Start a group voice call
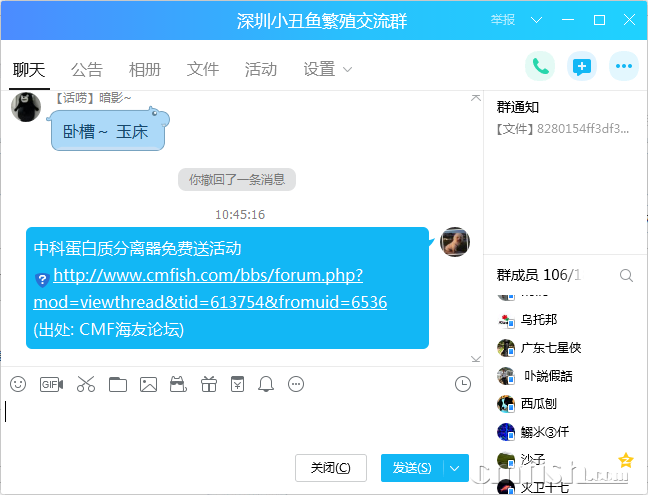 point(540,66)
